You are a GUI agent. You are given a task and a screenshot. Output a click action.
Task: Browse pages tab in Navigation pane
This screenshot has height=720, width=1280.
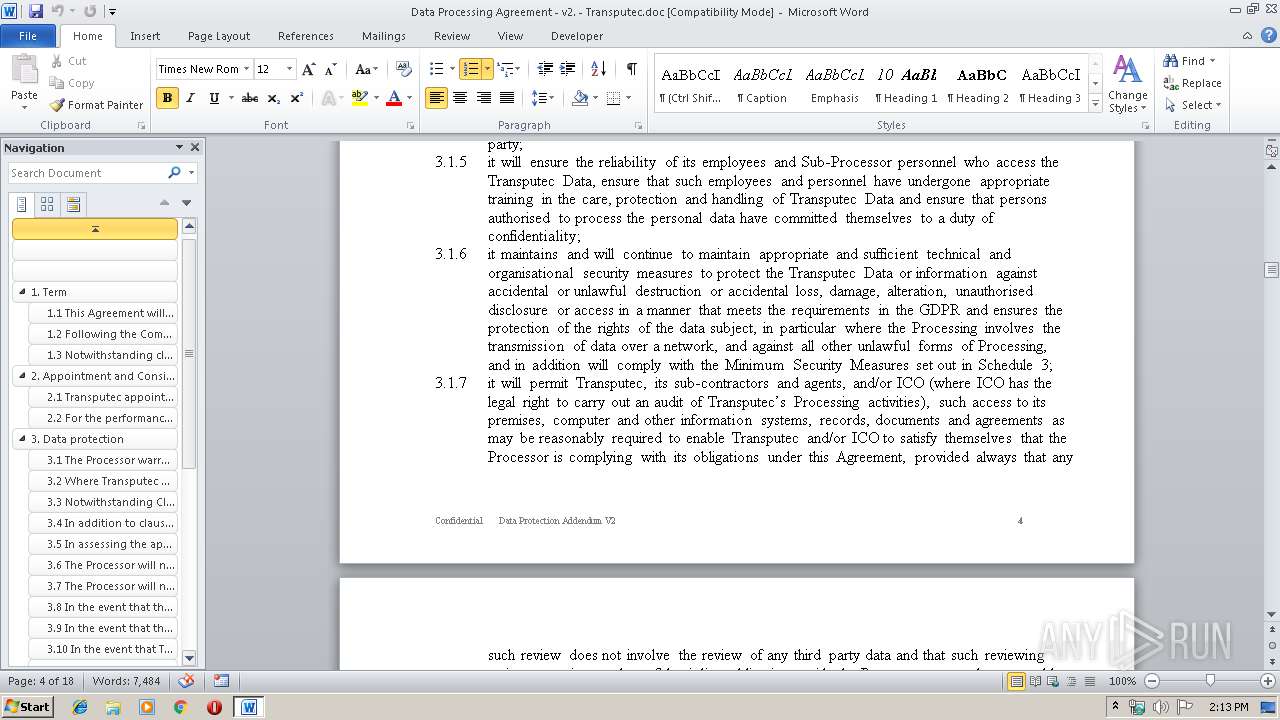pyautogui.click(x=47, y=204)
